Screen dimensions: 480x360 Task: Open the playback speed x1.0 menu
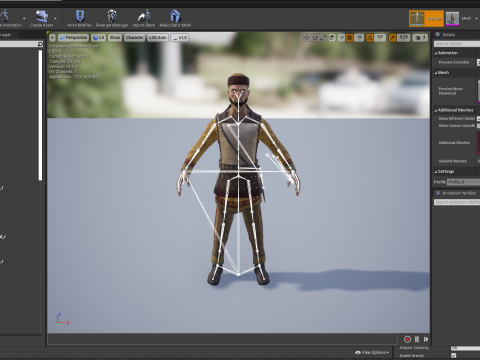coord(180,38)
